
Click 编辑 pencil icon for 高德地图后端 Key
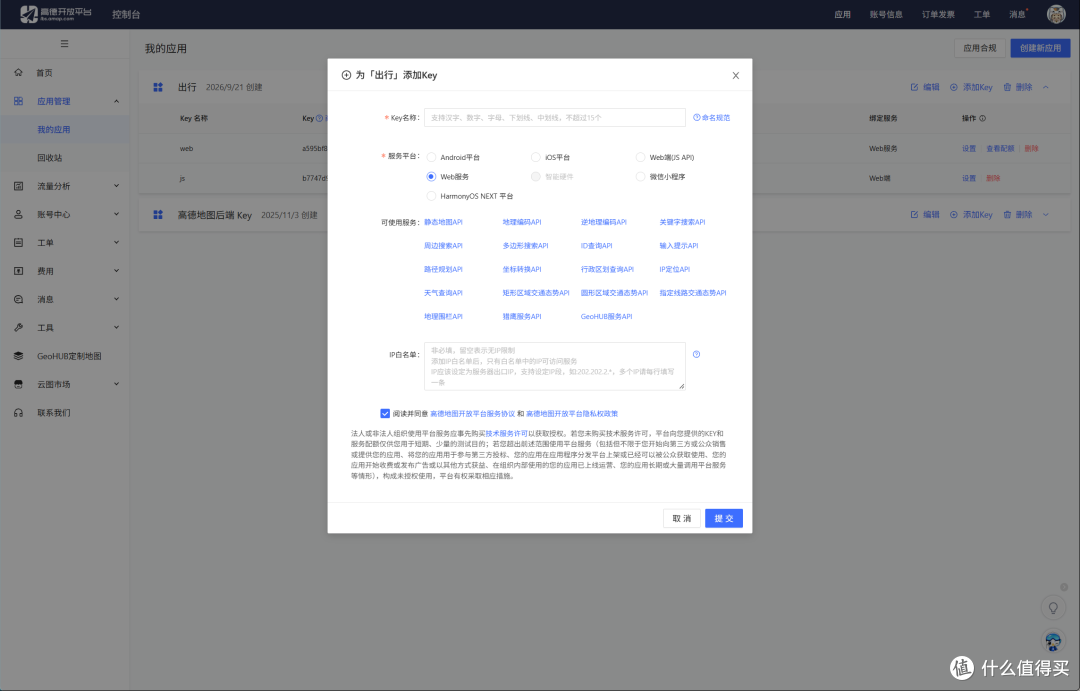coord(914,215)
